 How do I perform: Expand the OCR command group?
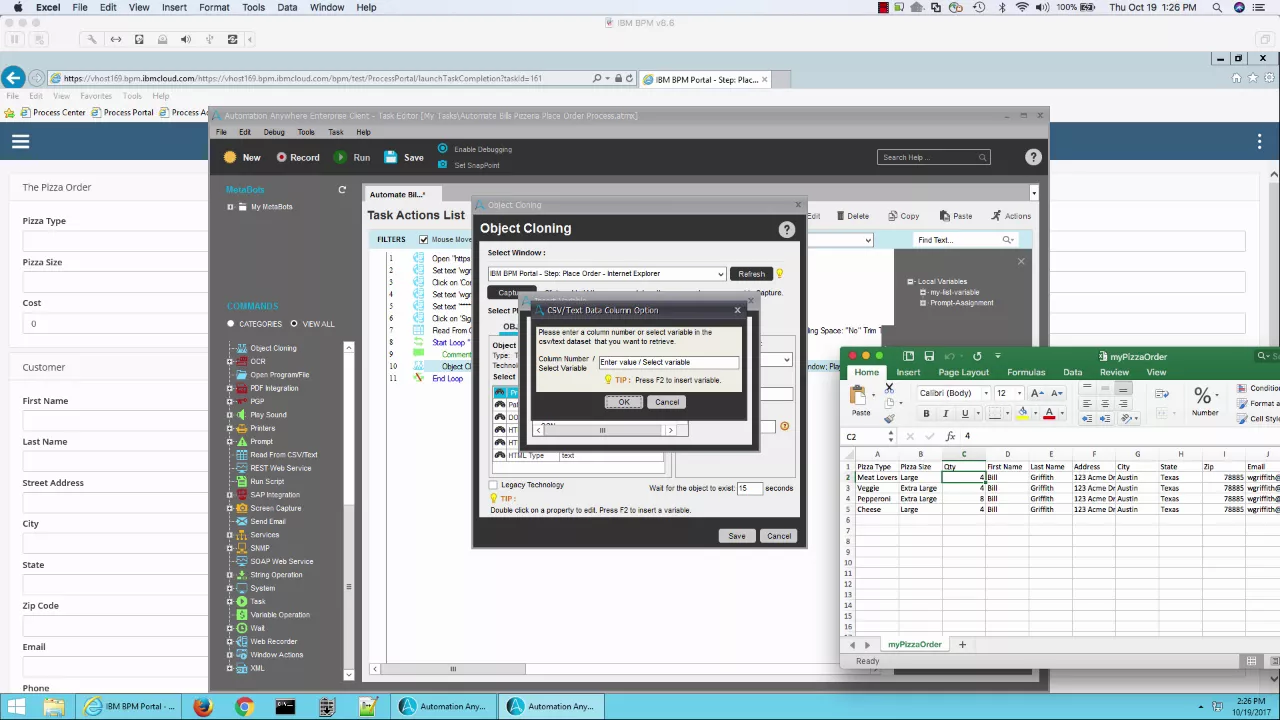tap(230, 362)
